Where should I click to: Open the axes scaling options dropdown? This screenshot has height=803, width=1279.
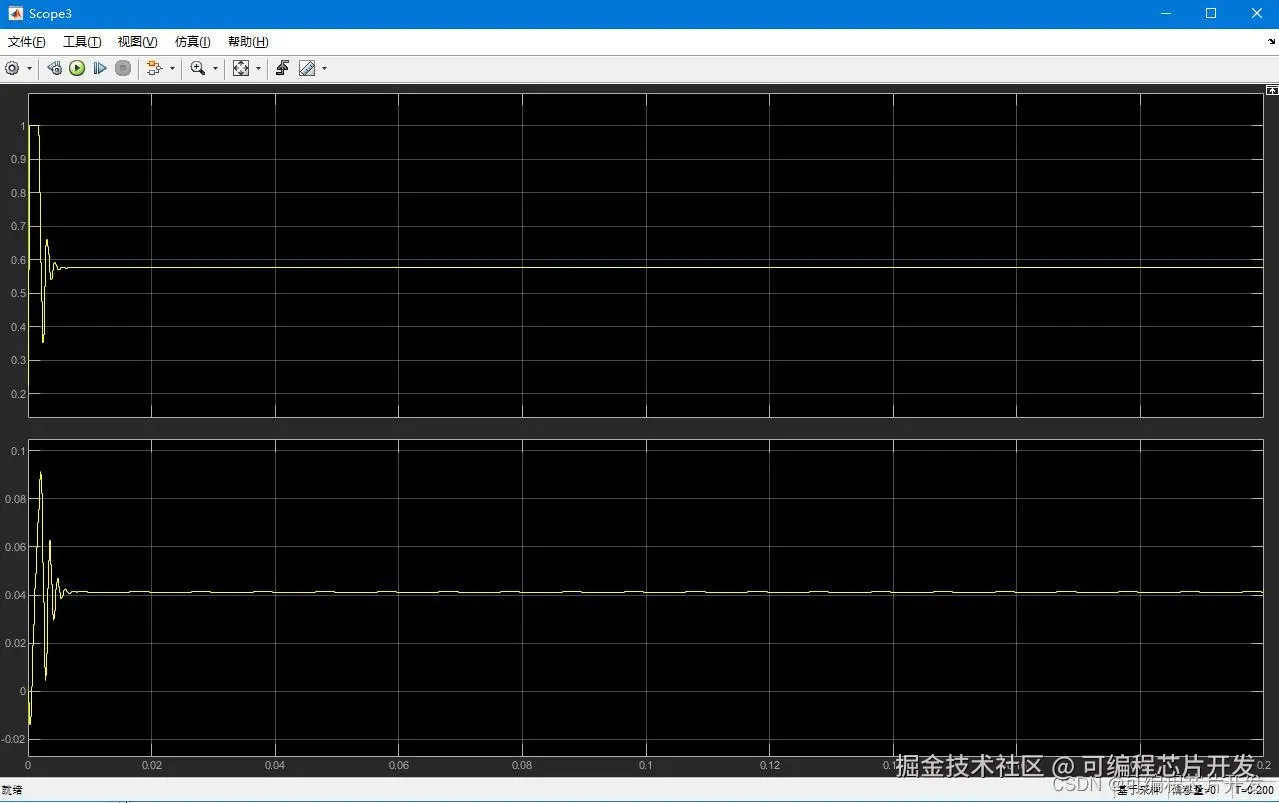tap(258, 68)
